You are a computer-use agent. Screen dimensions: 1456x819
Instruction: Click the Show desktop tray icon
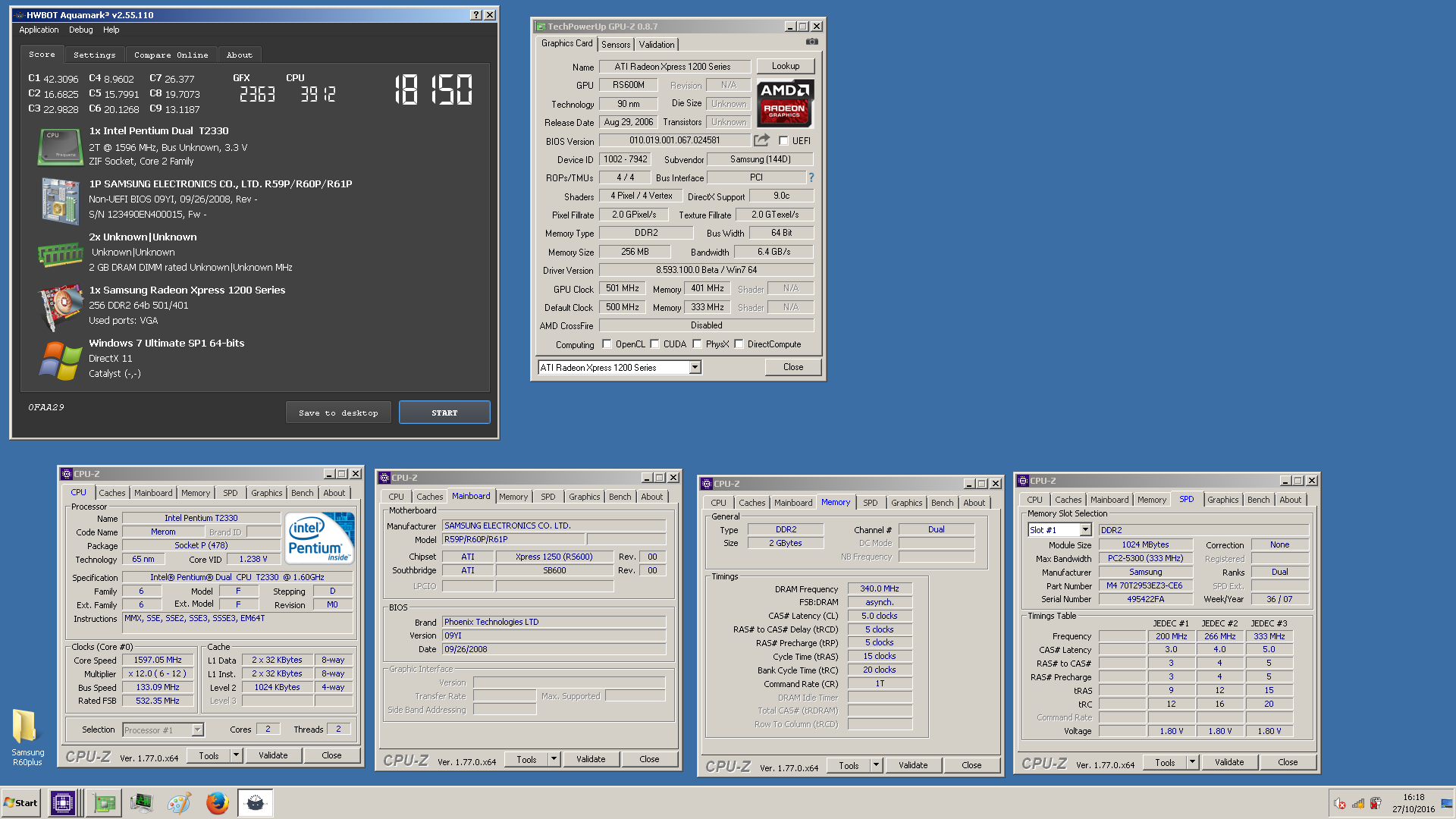[x=1447, y=803]
